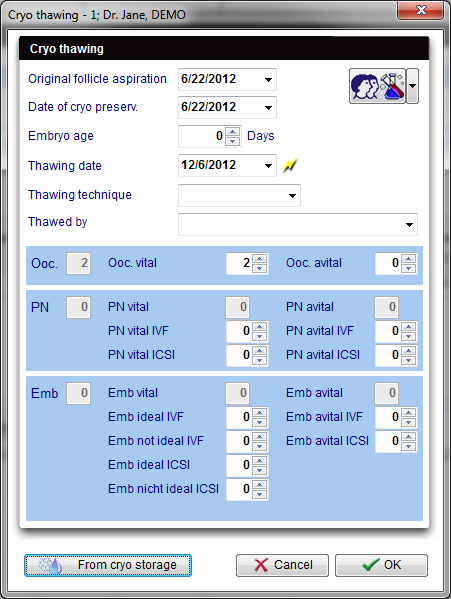
Task: Increase PN avital ICSI up arrow
Action: click(x=409, y=350)
